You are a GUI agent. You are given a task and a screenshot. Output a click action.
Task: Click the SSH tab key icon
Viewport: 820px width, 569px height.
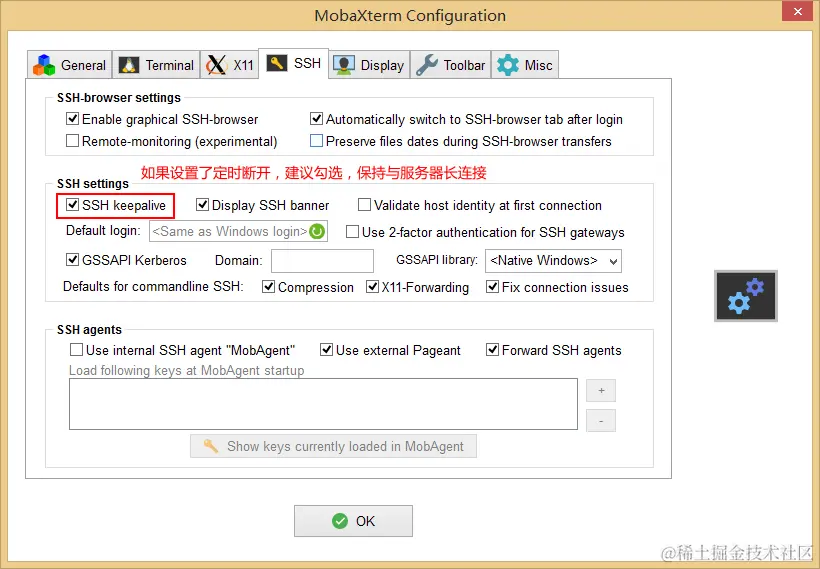277,63
